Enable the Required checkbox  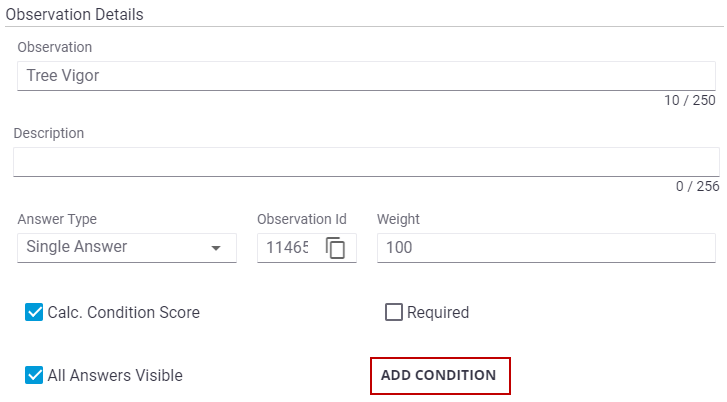pos(394,312)
